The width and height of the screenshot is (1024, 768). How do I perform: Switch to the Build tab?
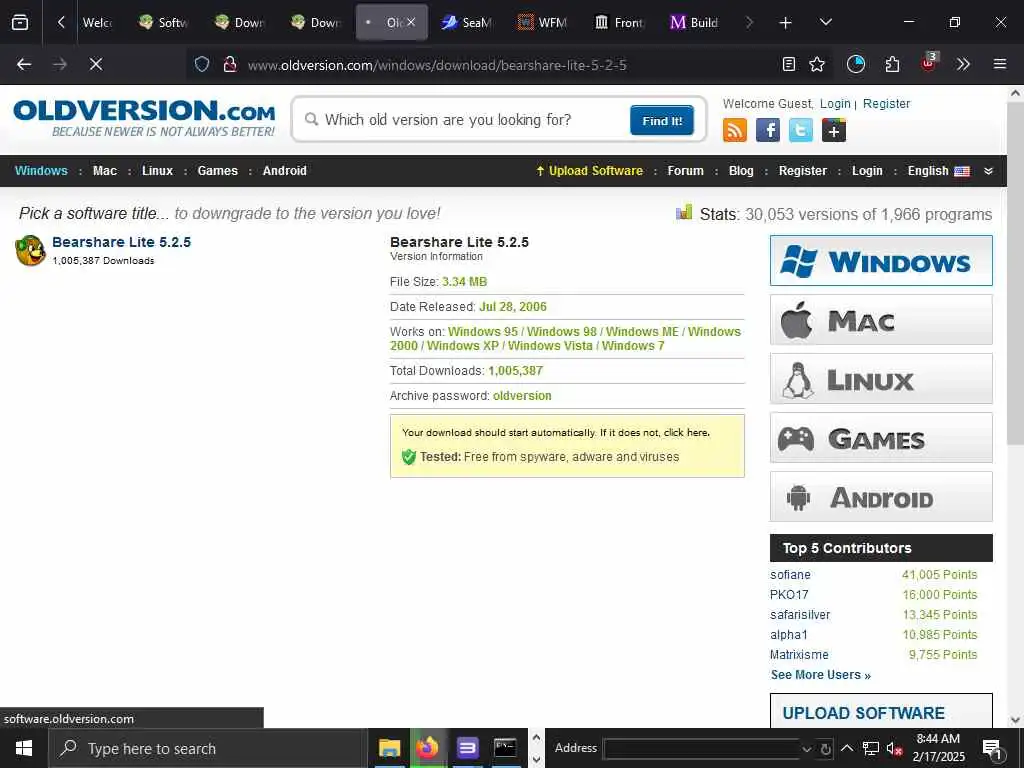[x=695, y=22]
